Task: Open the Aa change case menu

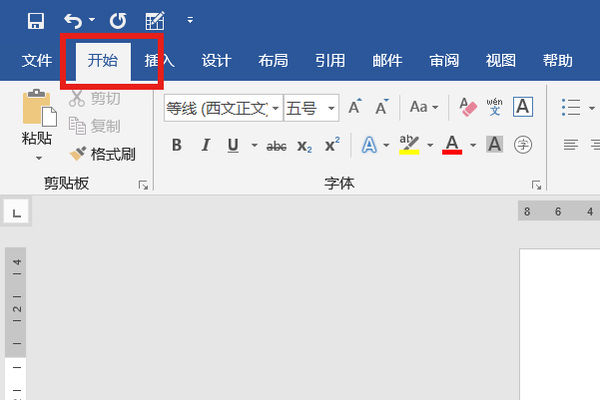Action: [424, 107]
